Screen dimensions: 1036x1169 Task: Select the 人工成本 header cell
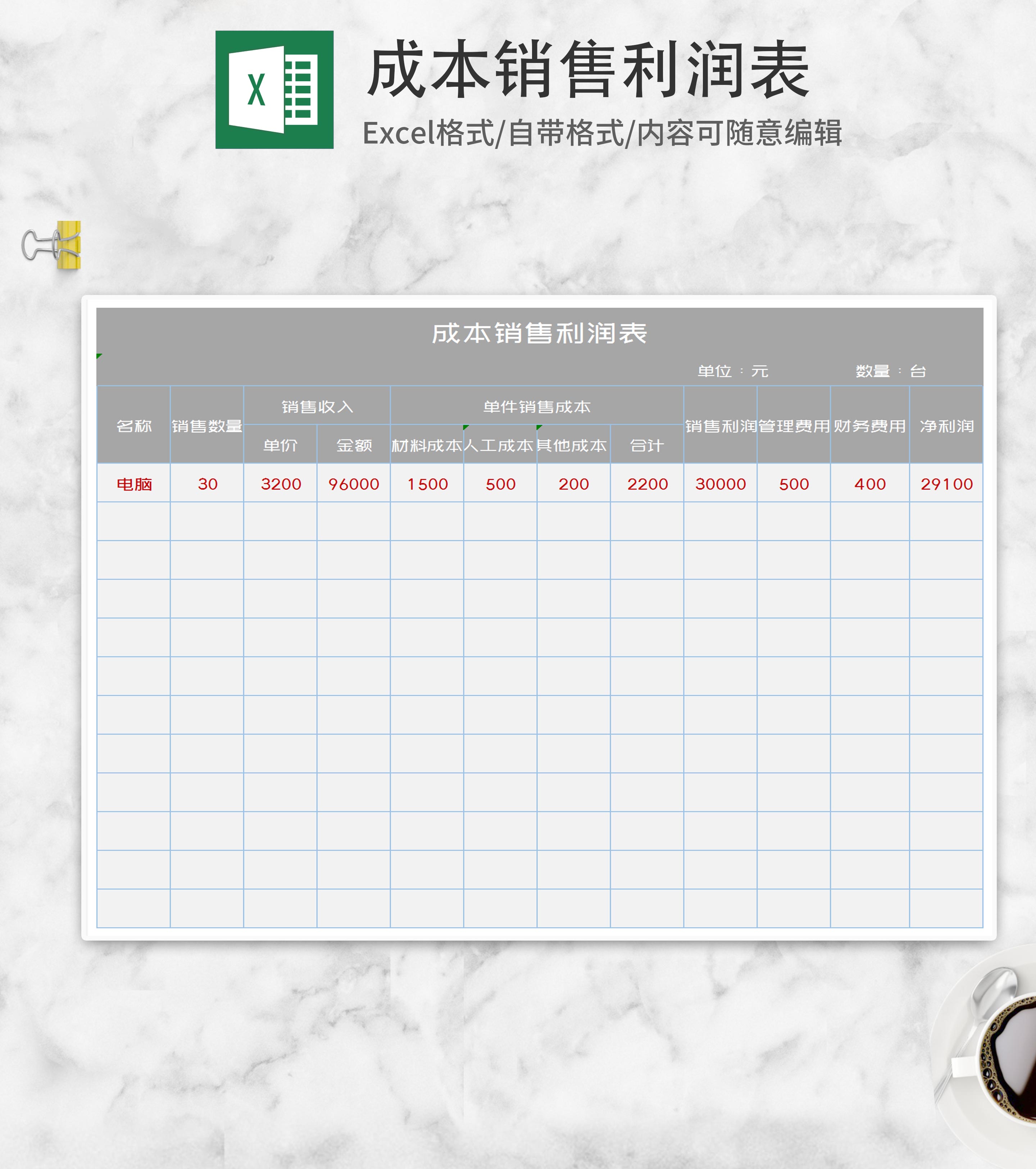click(500, 445)
